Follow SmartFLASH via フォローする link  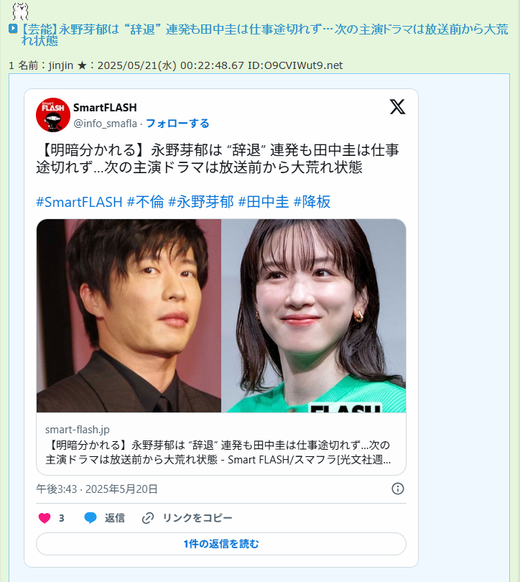(x=177, y=123)
